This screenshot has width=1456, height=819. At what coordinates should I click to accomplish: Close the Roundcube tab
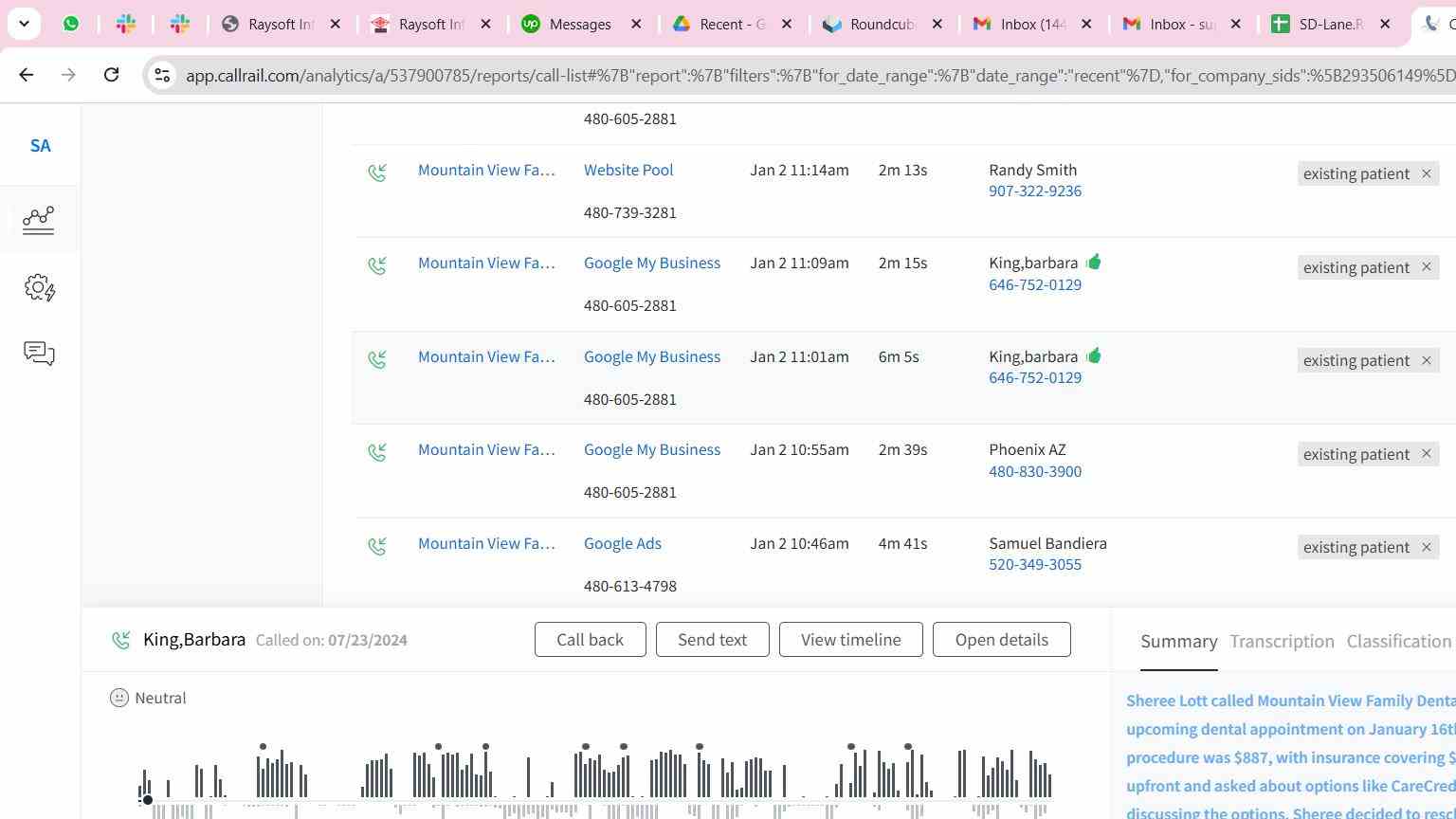(x=937, y=24)
